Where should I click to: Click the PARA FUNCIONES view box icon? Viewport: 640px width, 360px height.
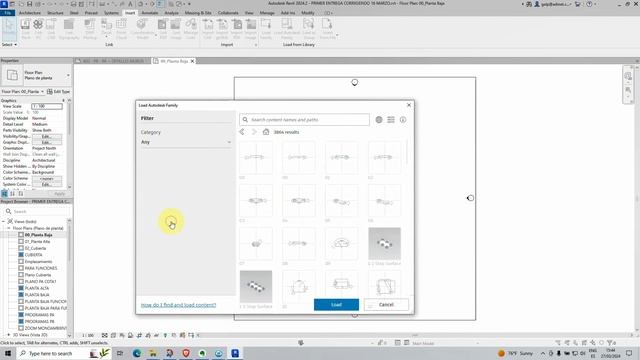coord(21,268)
